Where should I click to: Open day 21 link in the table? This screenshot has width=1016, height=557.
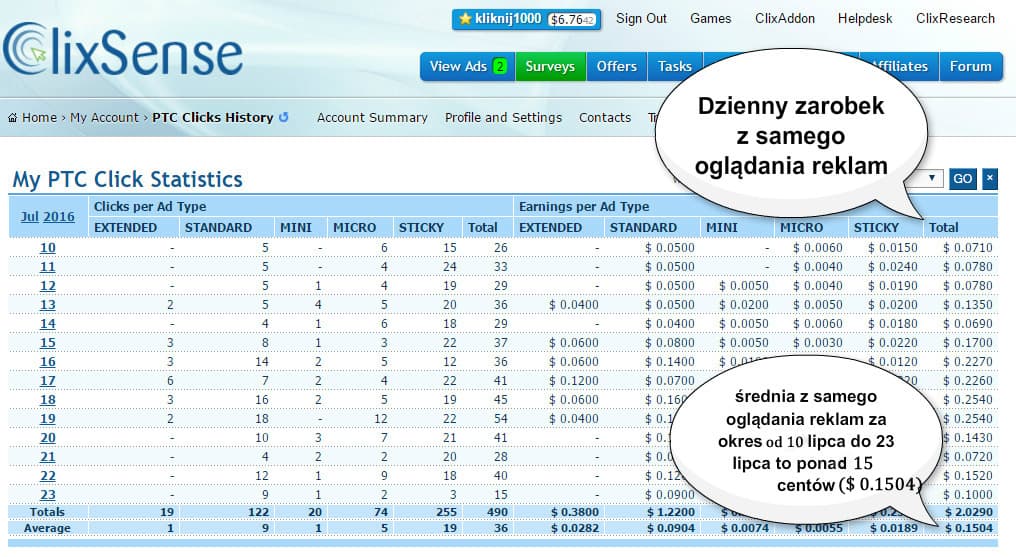point(48,457)
